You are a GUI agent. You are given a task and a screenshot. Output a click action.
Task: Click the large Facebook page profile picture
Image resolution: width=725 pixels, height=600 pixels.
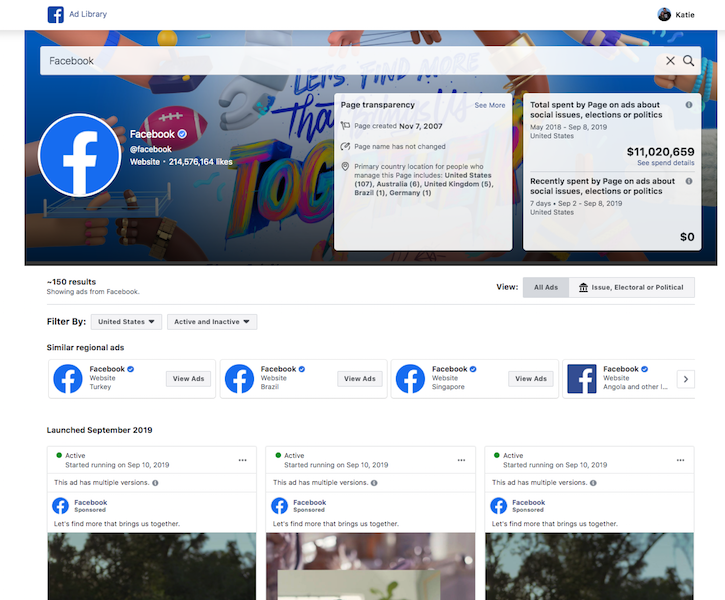(x=80, y=155)
